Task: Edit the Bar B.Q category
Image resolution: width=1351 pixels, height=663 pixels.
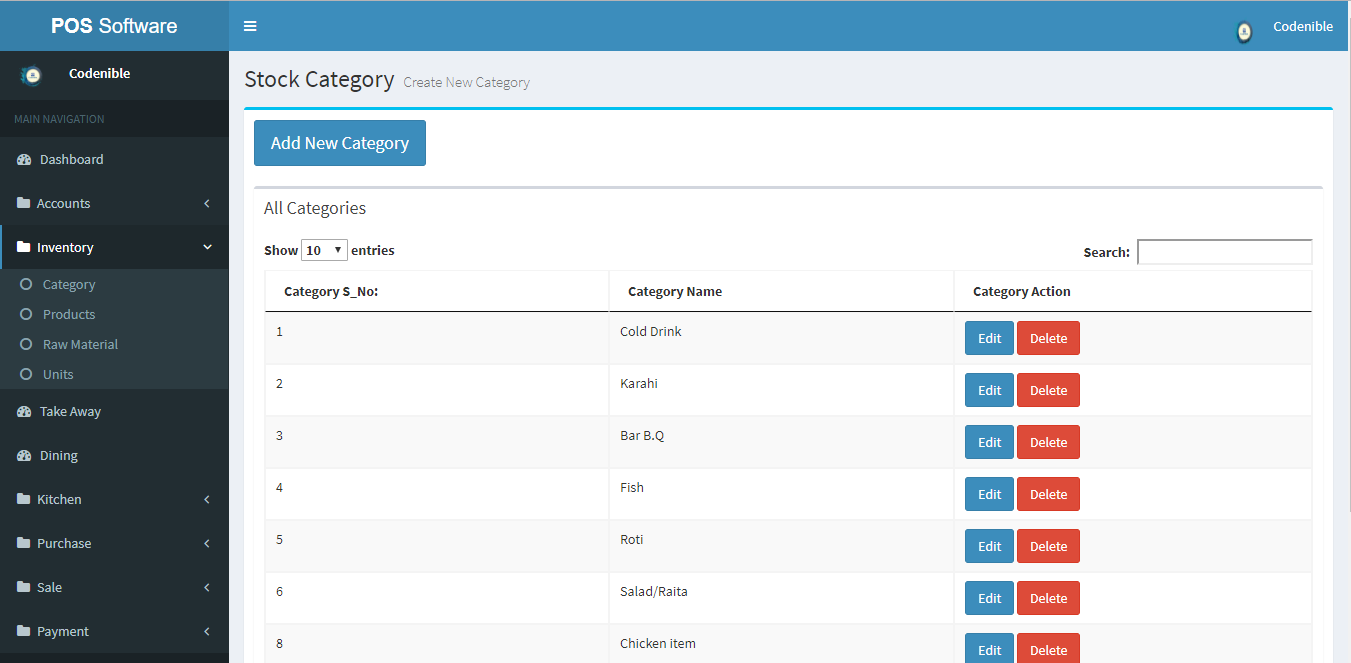Action: pos(989,442)
